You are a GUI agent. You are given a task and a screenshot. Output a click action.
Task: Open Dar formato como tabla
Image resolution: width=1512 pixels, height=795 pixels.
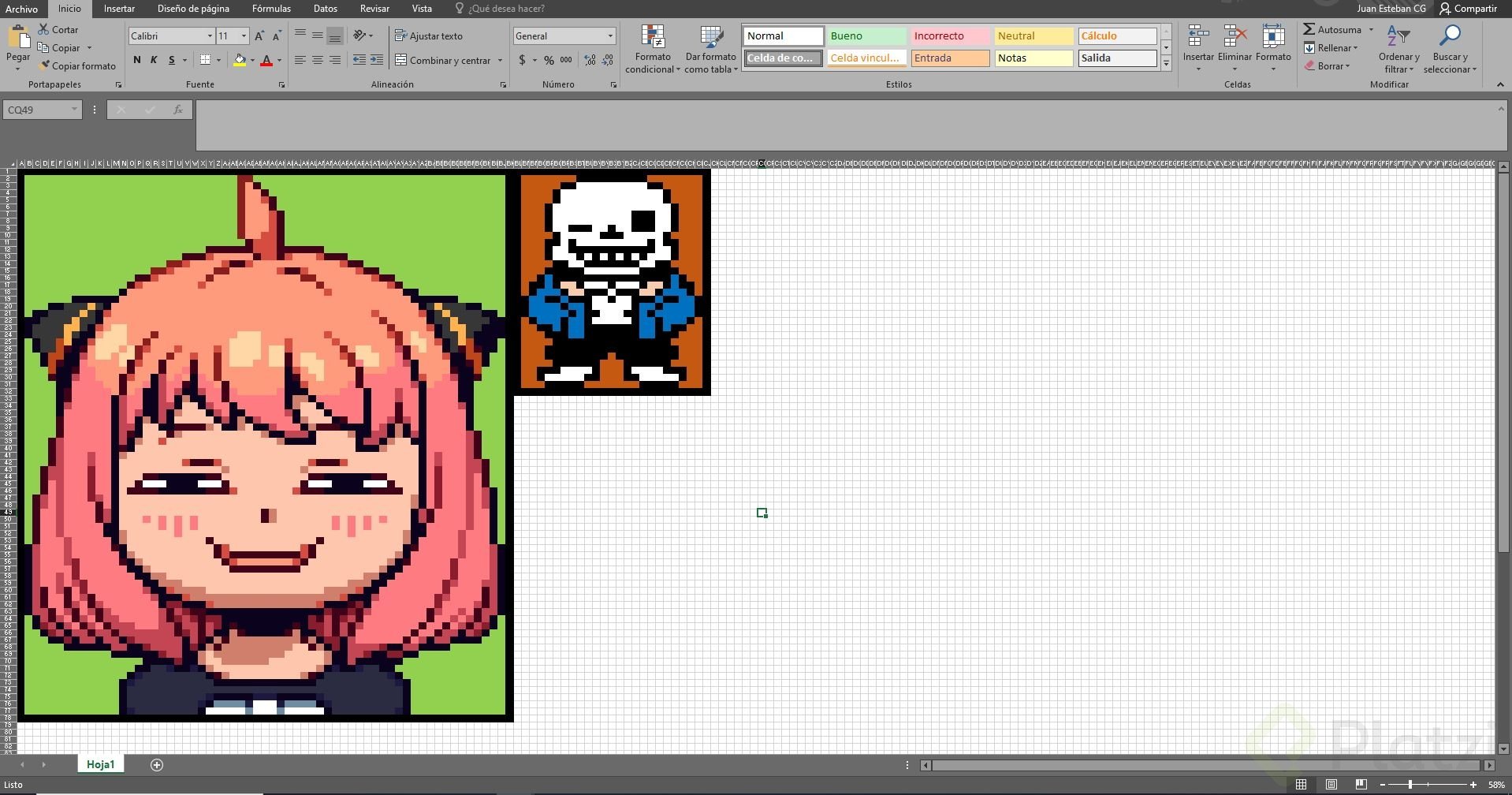click(x=711, y=49)
